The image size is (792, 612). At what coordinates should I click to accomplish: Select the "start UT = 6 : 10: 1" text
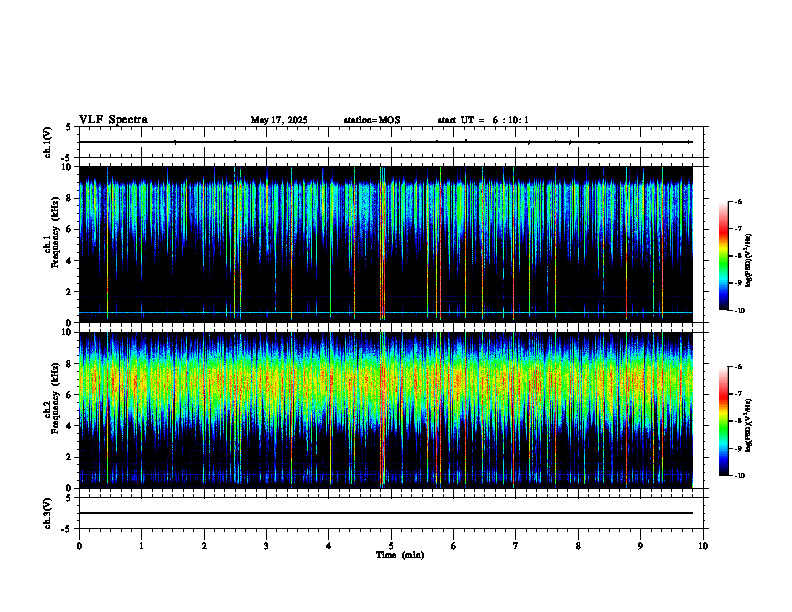pos(483,120)
